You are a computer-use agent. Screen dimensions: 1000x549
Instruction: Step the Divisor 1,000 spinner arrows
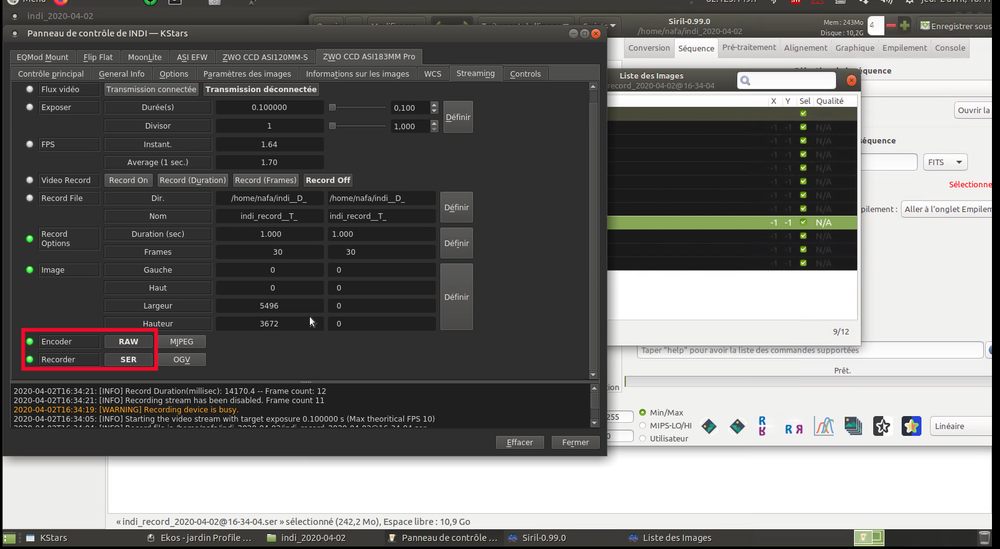[434, 126]
